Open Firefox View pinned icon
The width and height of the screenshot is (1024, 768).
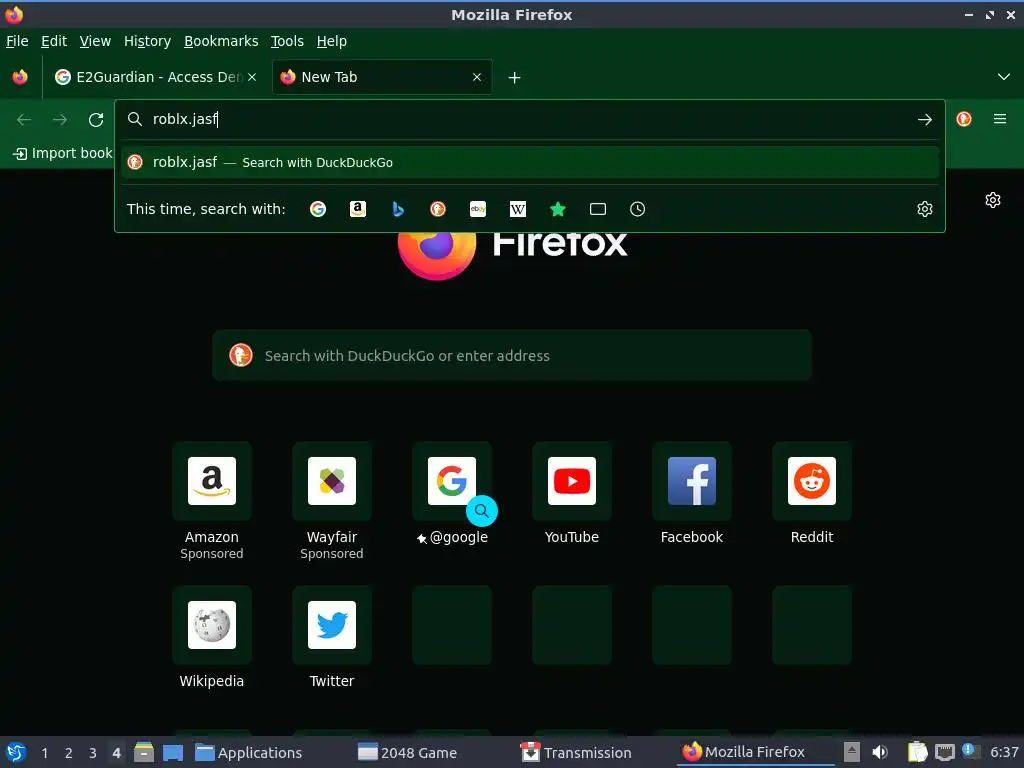[x=20, y=77]
